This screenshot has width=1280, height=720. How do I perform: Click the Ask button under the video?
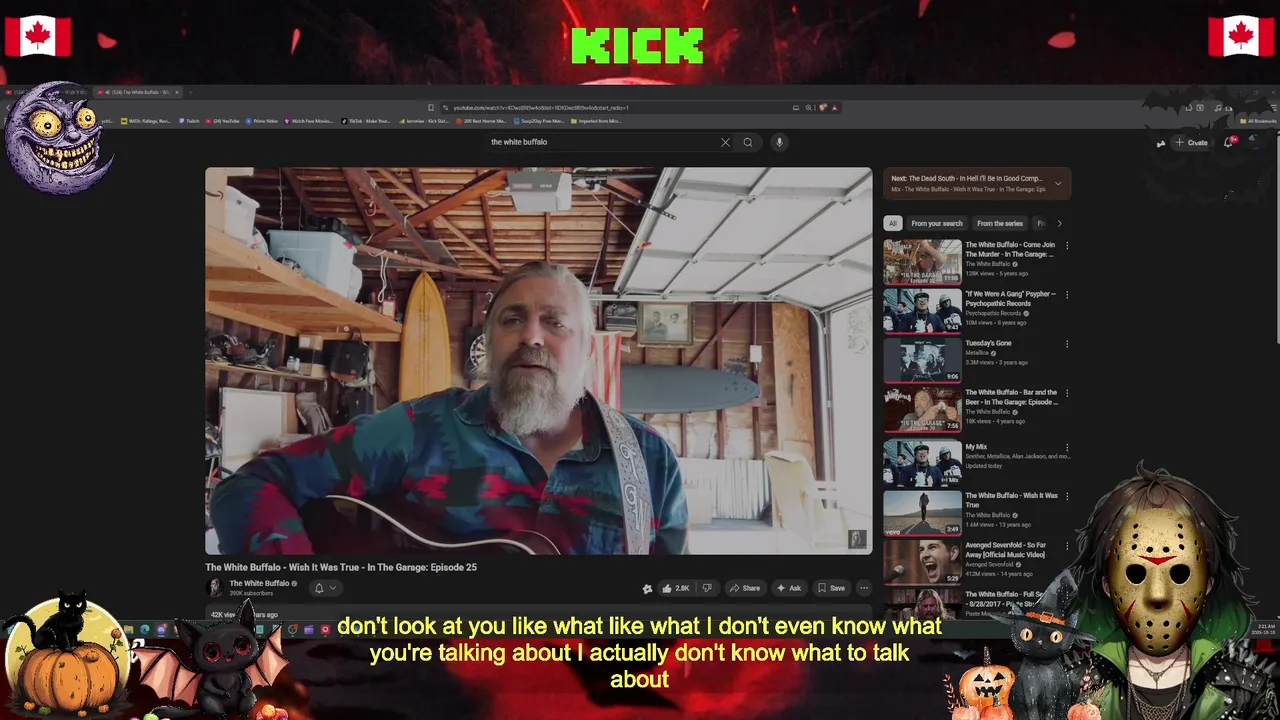point(789,588)
